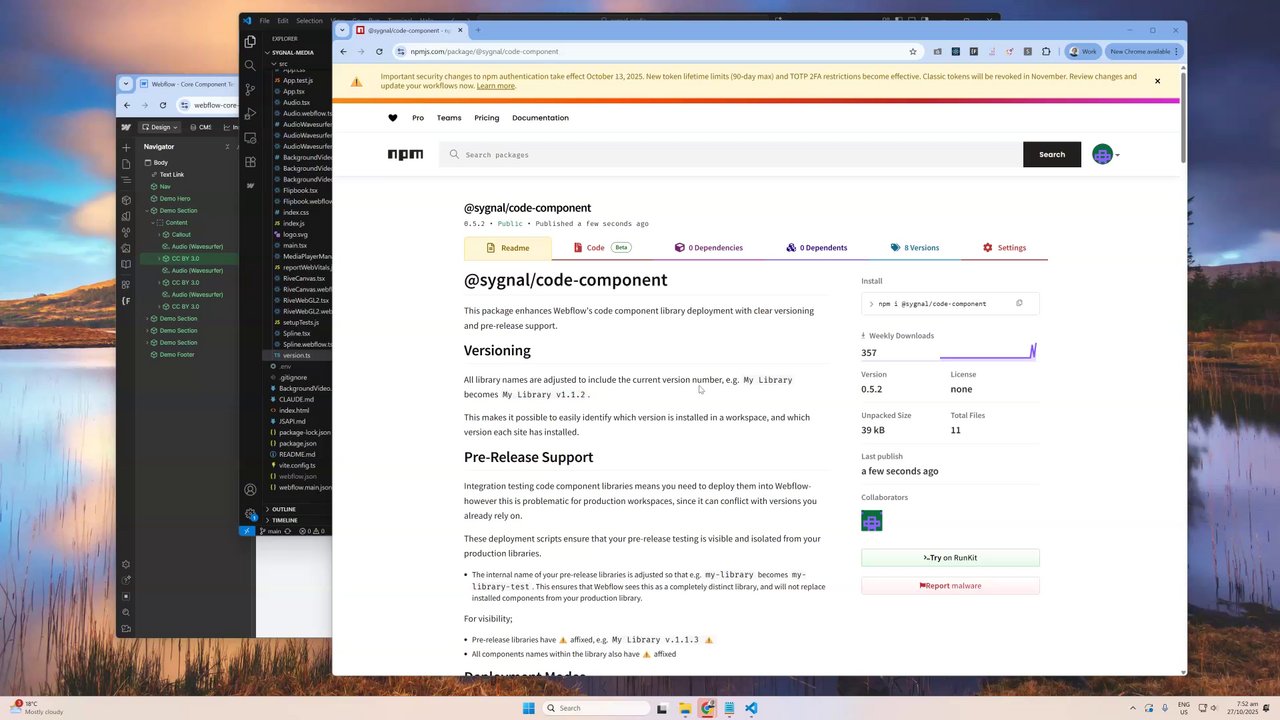Expand OUTLINE section in VS Code
This screenshot has height=720, width=1280.
coord(282,509)
